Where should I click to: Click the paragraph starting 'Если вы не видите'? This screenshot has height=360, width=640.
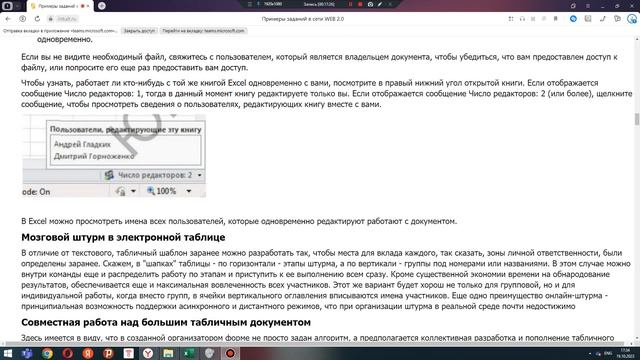(x=319, y=62)
